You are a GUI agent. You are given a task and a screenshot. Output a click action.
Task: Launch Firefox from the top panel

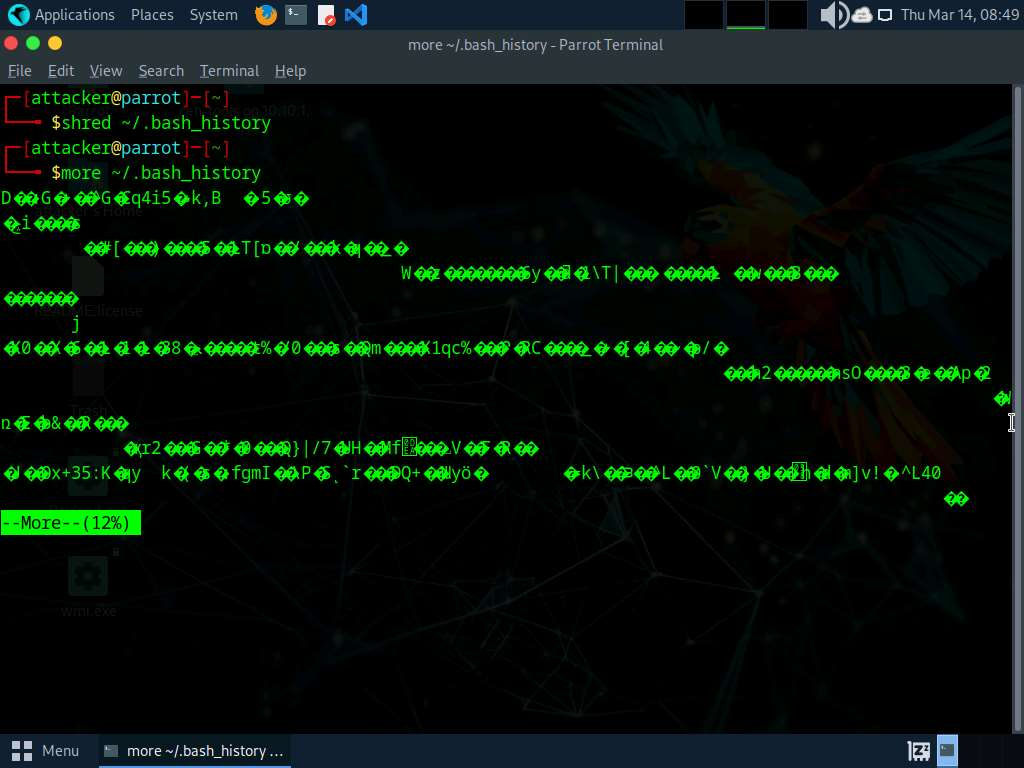(x=266, y=15)
